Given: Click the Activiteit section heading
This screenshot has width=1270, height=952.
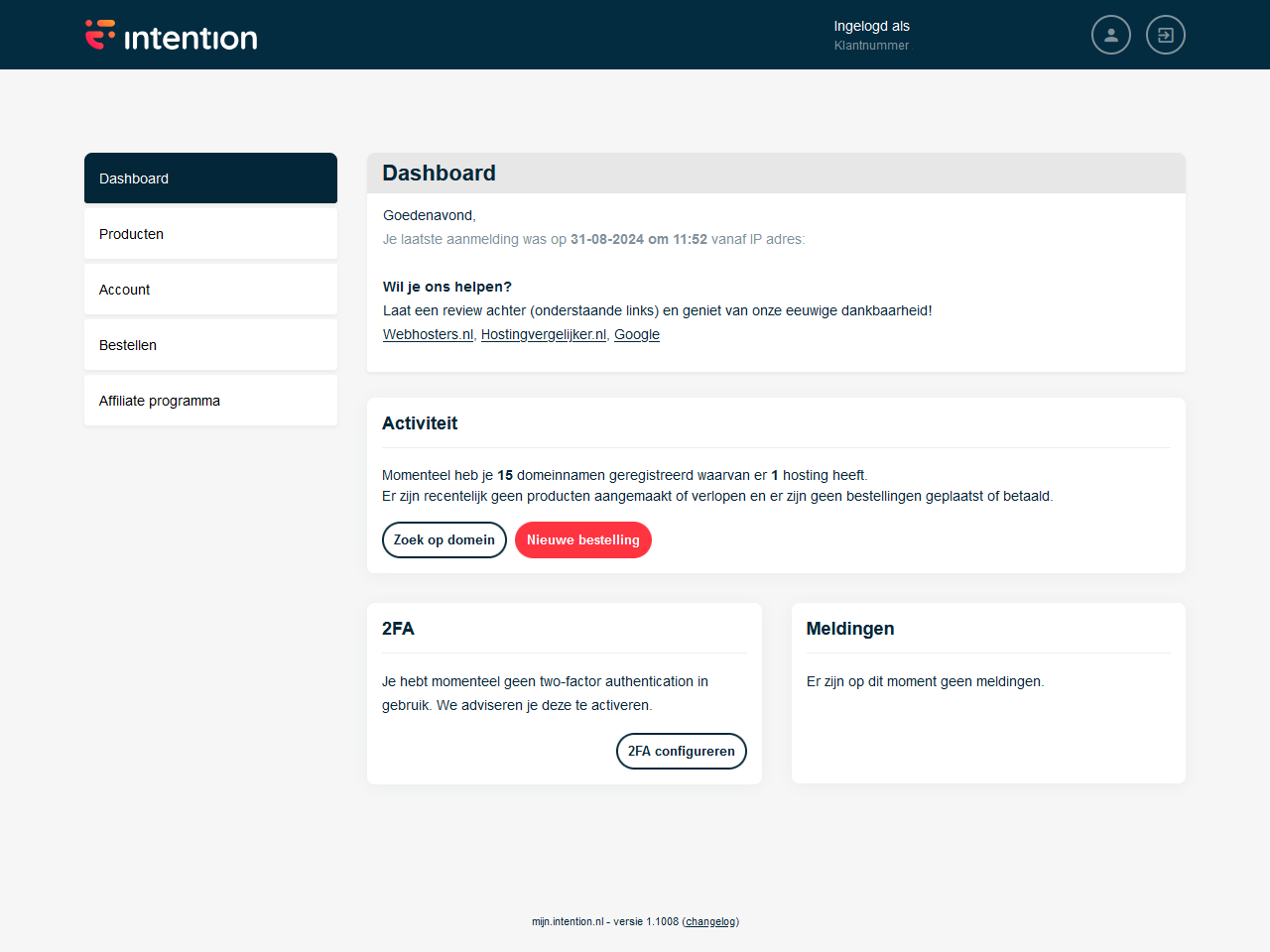Looking at the screenshot, I should (x=420, y=423).
